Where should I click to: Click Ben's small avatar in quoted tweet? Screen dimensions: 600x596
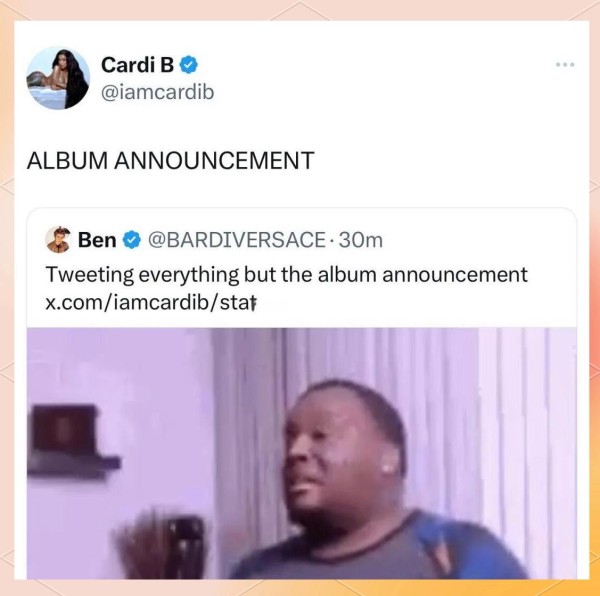(x=58, y=240)
